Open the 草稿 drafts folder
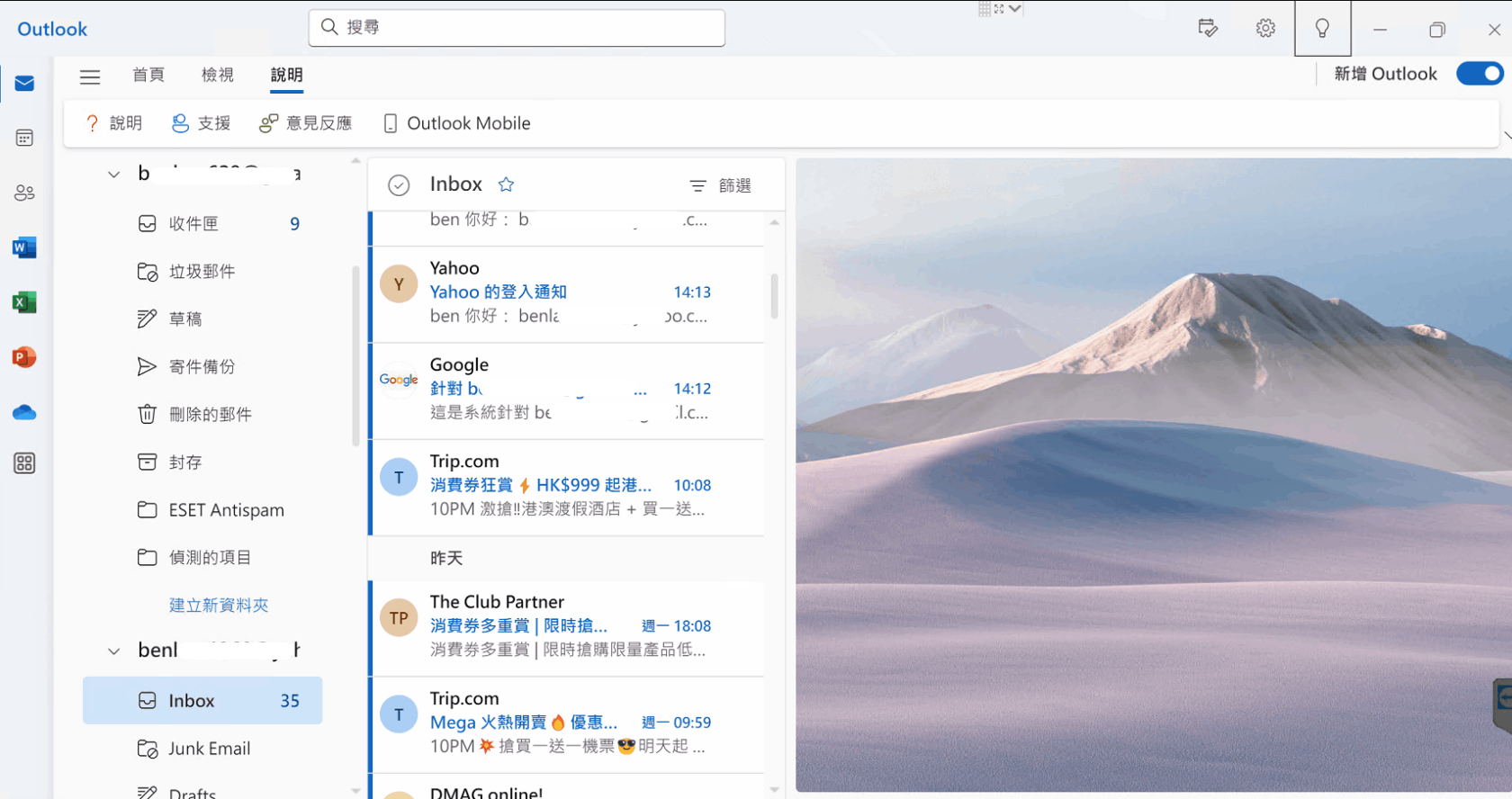Viewport: 1512px width, 799px height. pos(202,319)
